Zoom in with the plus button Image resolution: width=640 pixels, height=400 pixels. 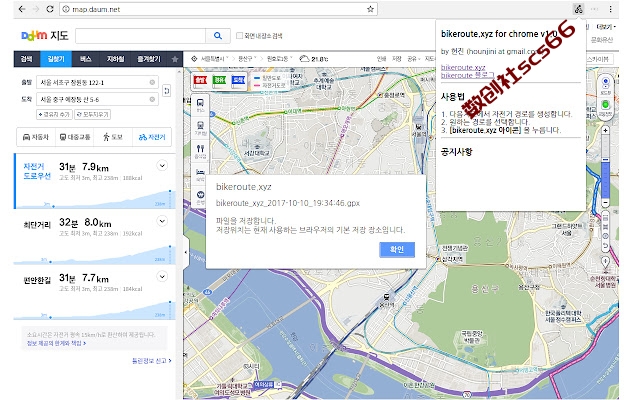pos(606,130)
